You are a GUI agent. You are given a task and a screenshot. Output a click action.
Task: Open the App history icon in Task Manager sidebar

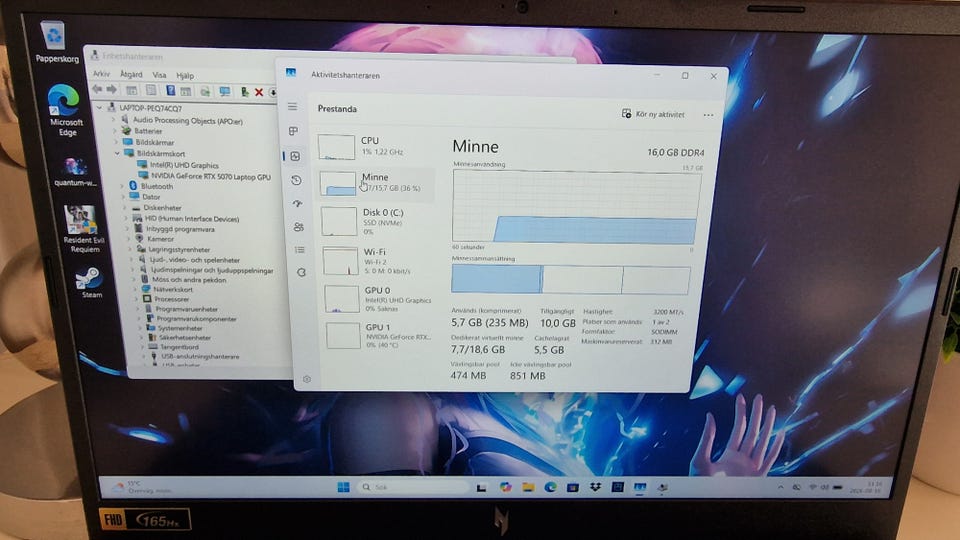[x=296, y=180]
